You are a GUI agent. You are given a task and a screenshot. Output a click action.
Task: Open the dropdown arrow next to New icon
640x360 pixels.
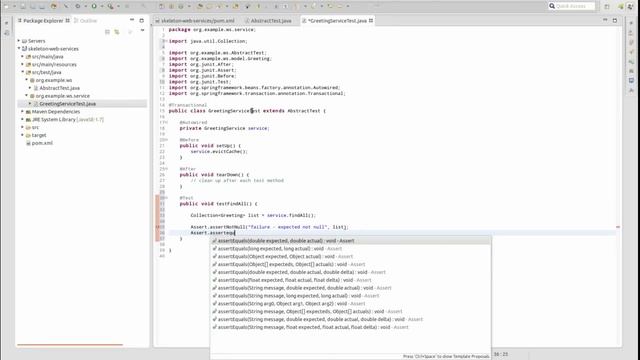(14, 6)
